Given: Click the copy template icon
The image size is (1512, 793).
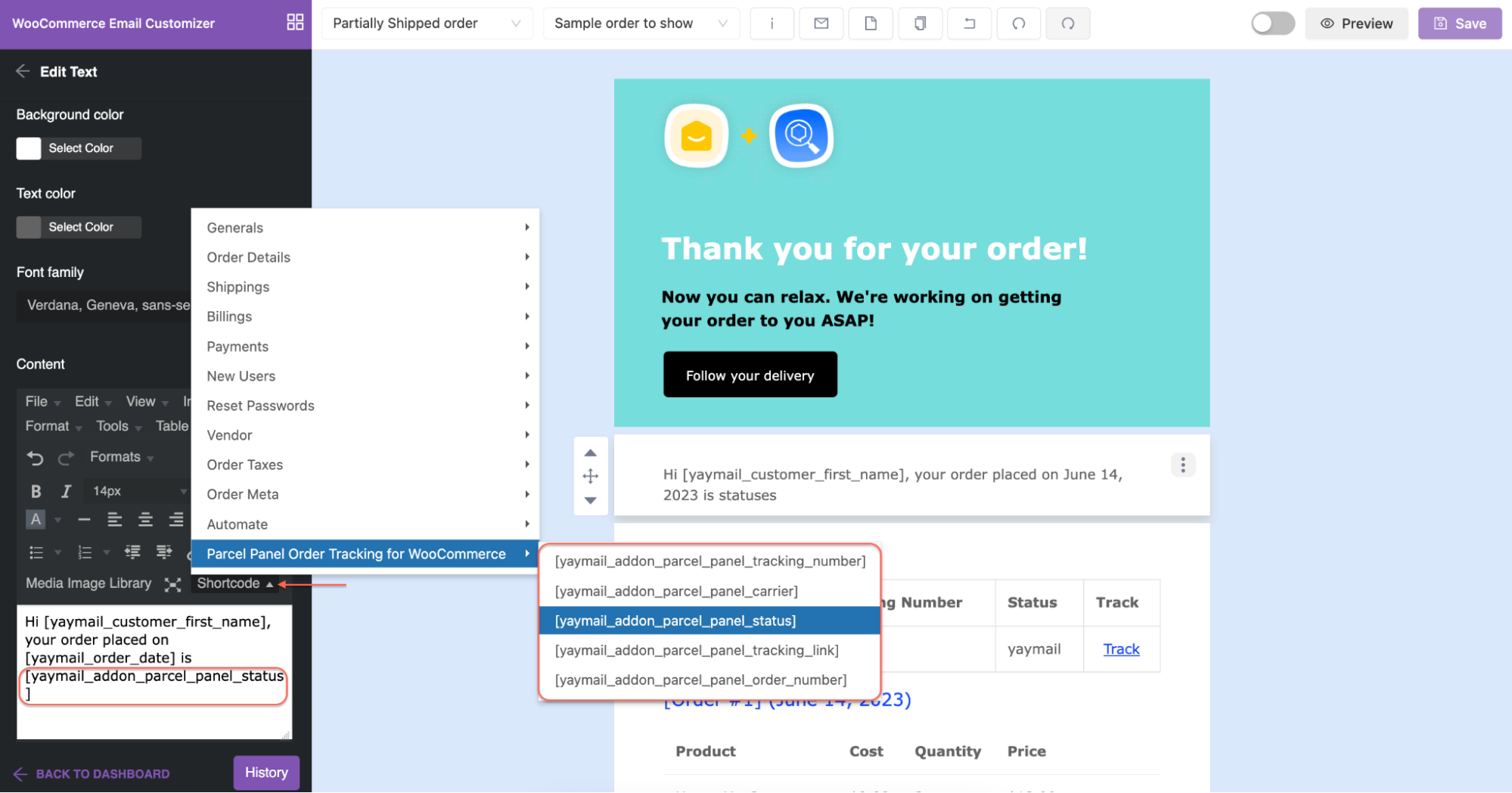Looking at the screenshot, I should click(920, 23).
